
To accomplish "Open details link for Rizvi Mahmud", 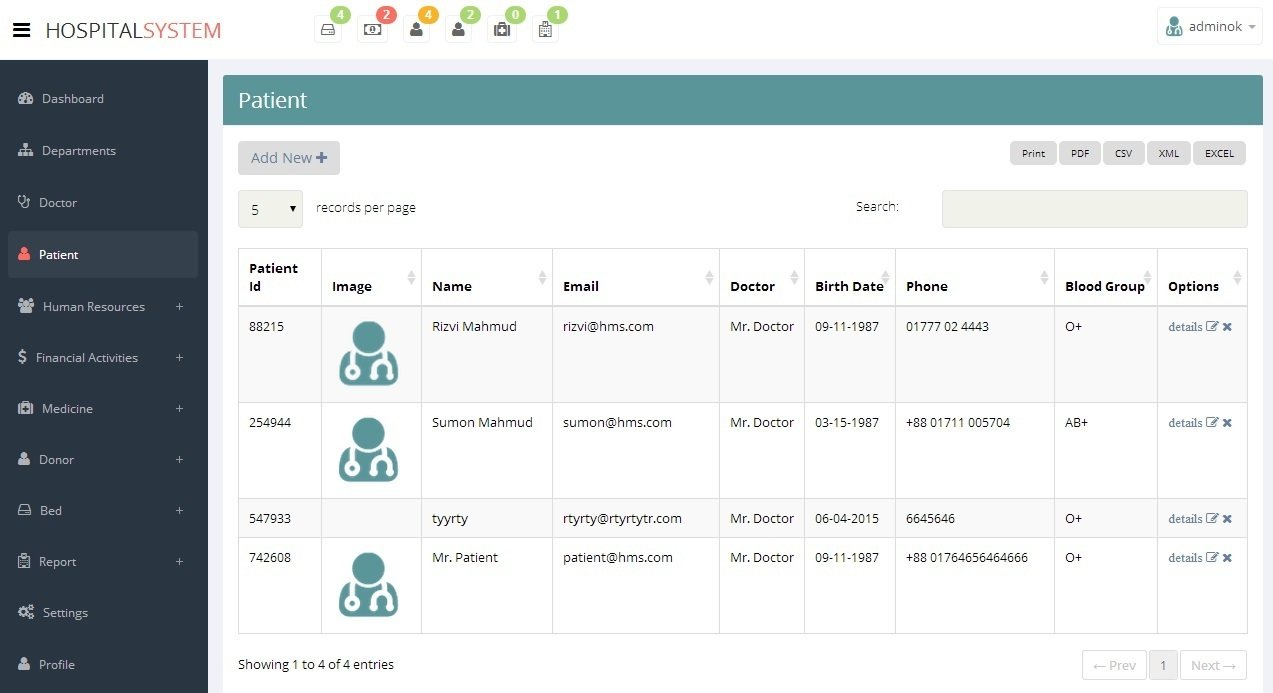I will coord(1185,327).
